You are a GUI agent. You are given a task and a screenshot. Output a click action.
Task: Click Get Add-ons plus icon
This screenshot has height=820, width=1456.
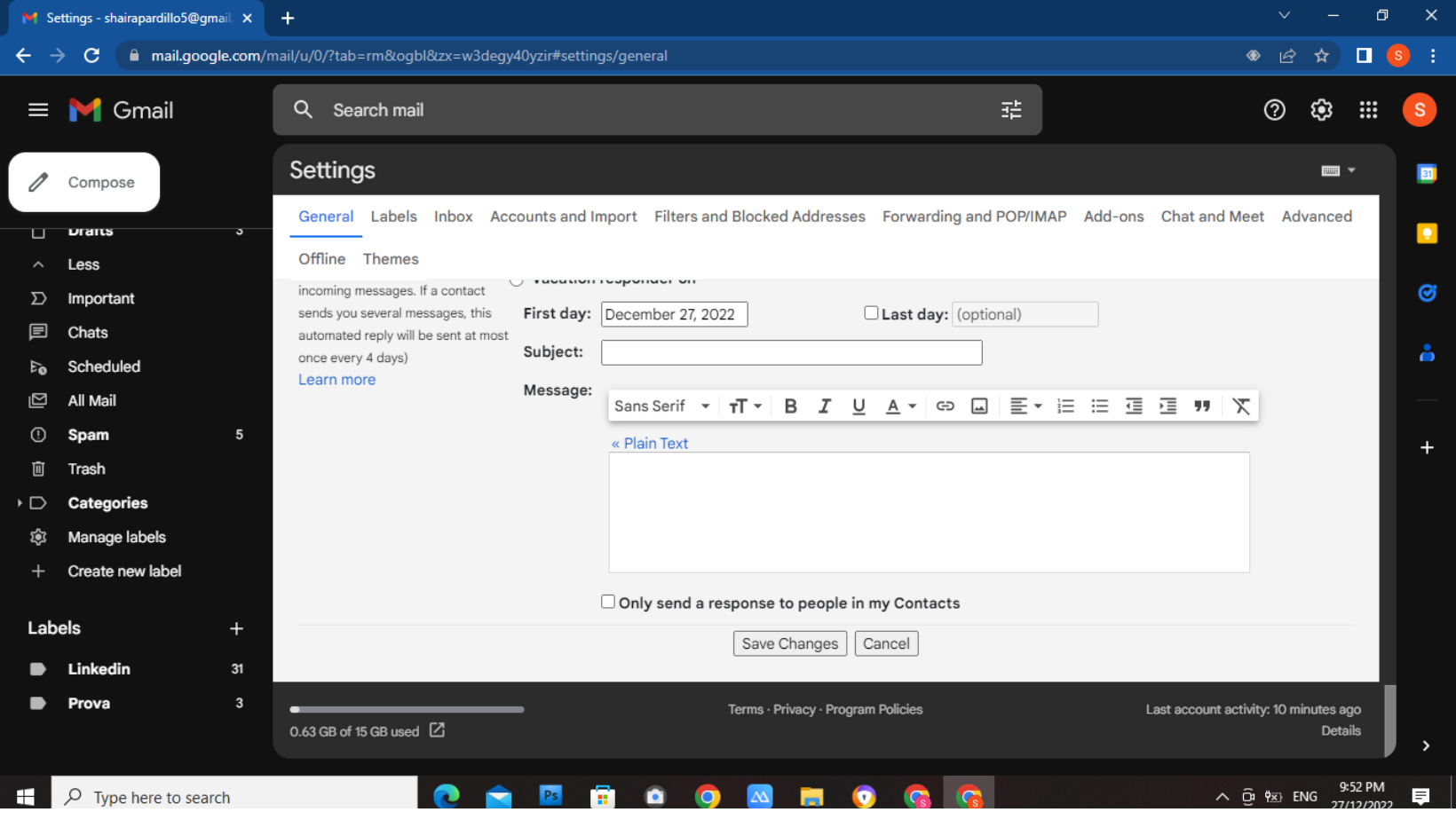tap(1427, 448)
